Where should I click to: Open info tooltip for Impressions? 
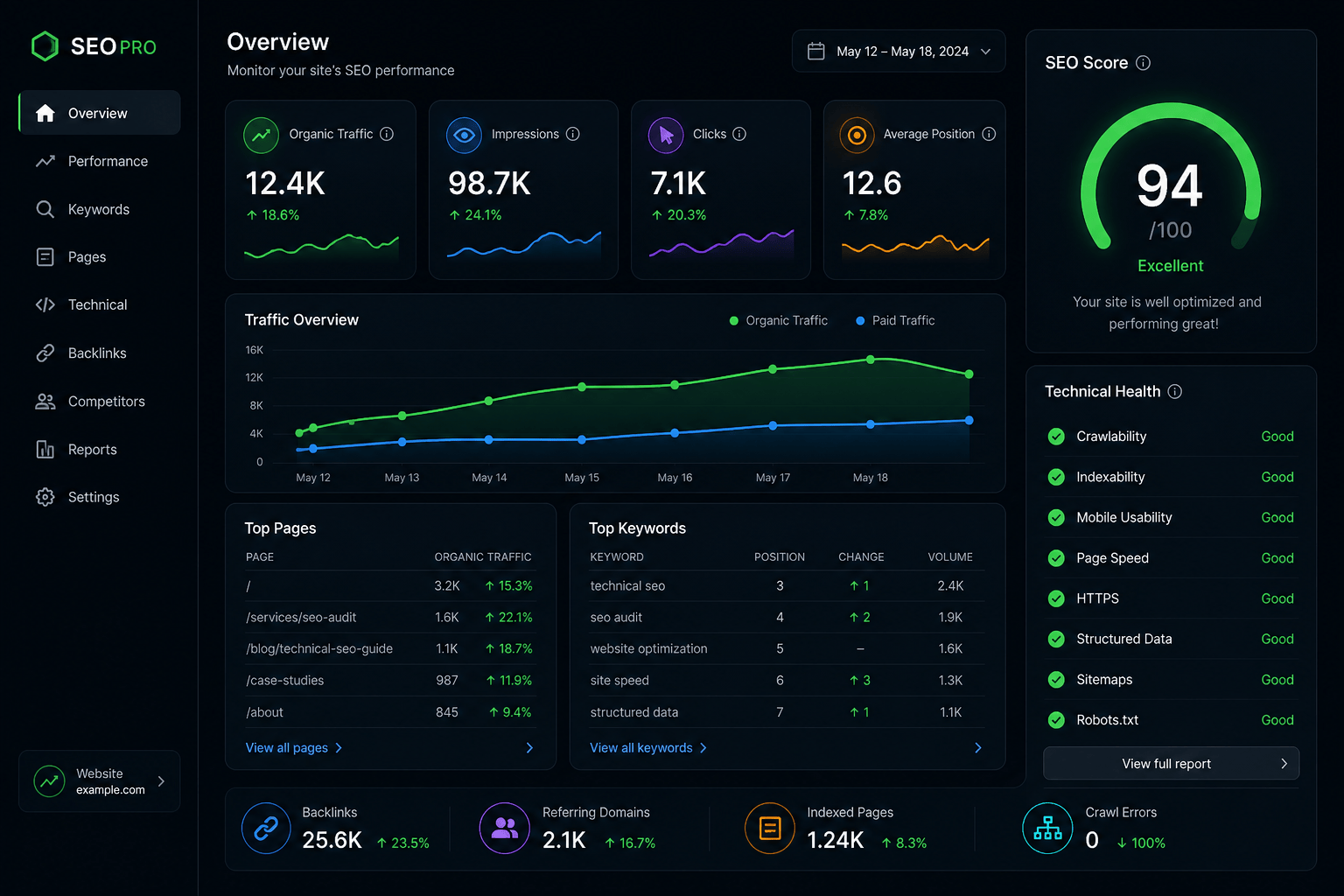pos(573,134)
